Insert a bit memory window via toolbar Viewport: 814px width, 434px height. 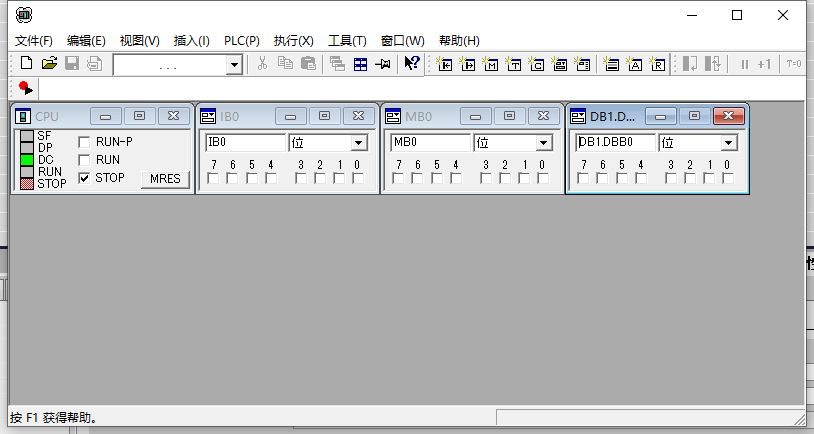pyautogui.click(x=490, y=64)
